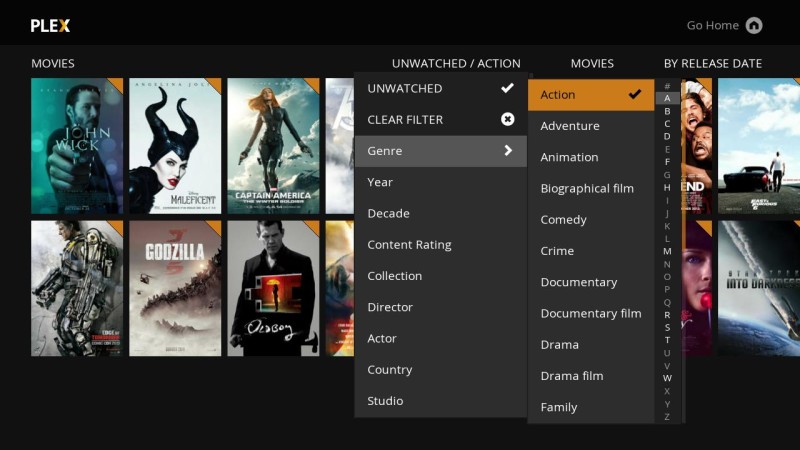Jump to letter W in alphabet index
Image resolution: width=800 pixels, height=450 pixels.
pyautogui.click(x=667, y=378)
